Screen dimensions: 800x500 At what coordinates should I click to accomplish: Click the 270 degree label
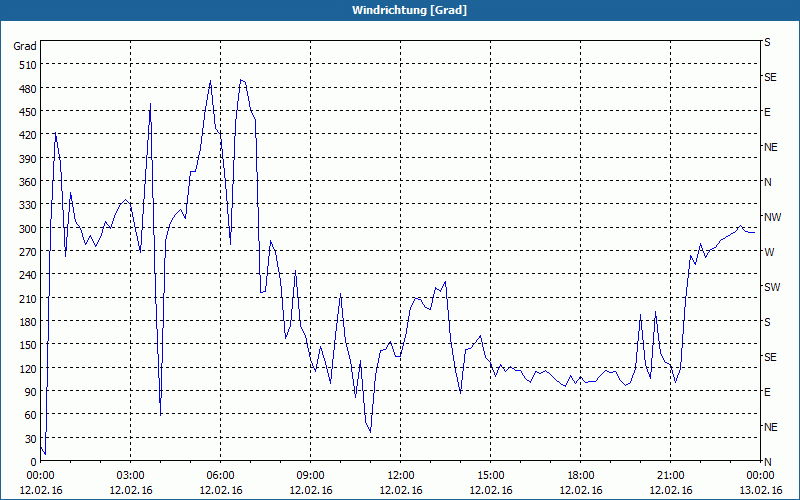point(28,252)
